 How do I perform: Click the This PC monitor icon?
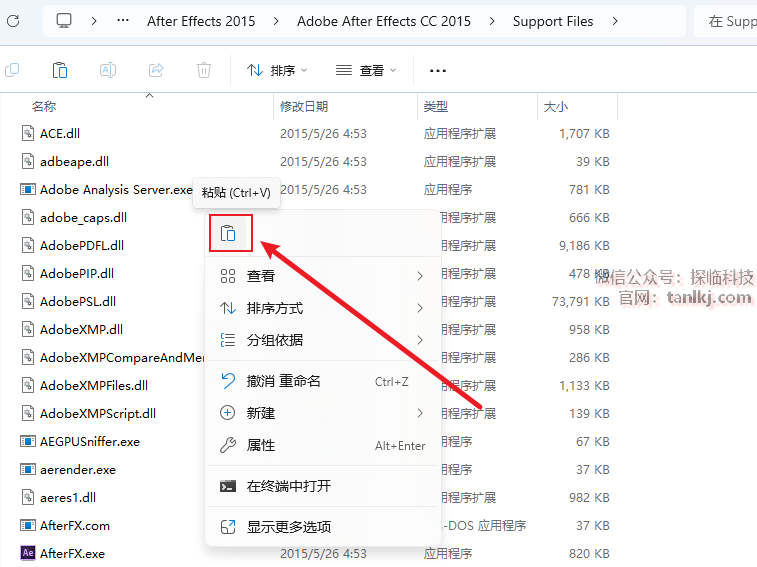64,21
